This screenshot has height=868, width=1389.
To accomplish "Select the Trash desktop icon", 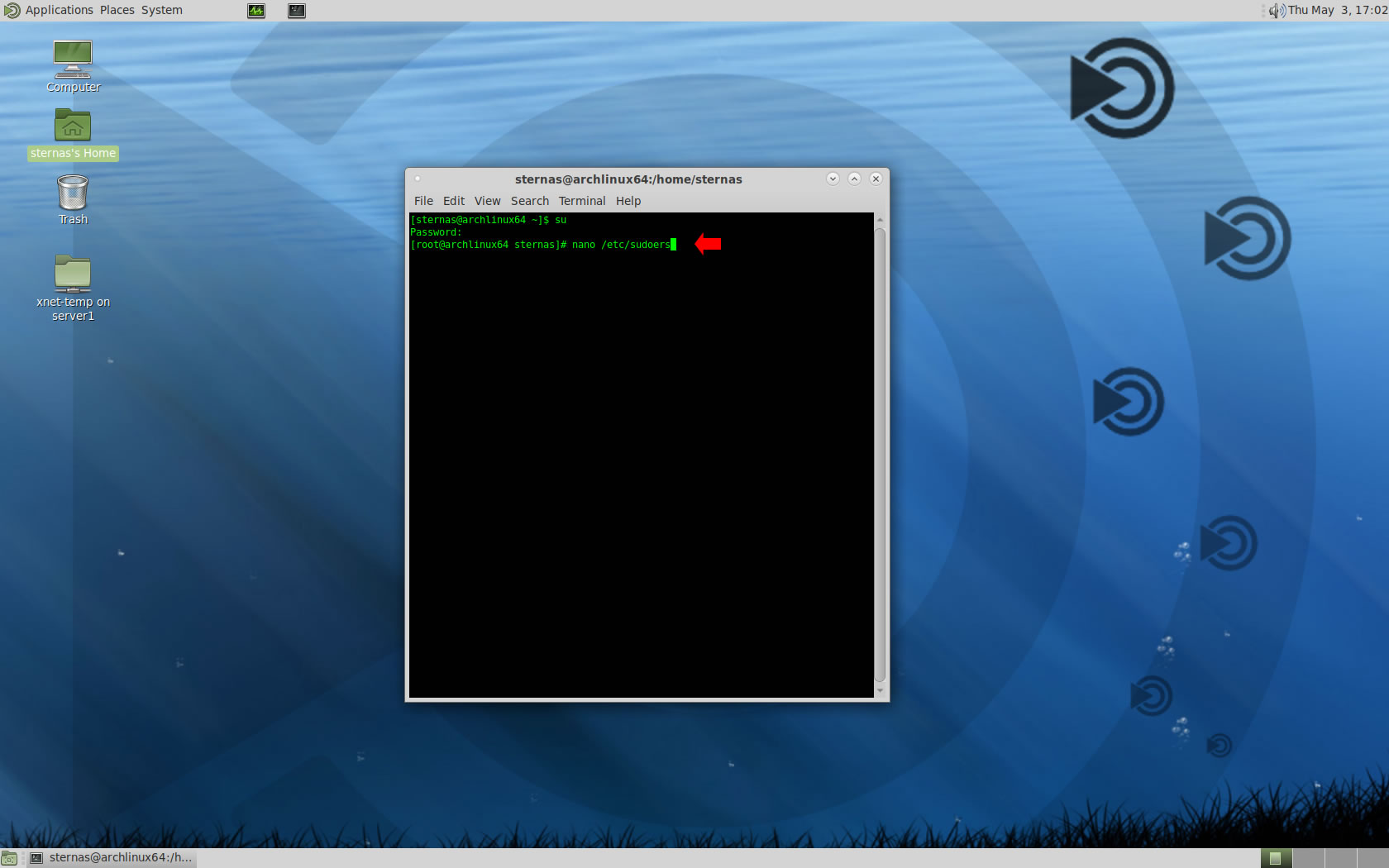I will [x=73, y=200].
